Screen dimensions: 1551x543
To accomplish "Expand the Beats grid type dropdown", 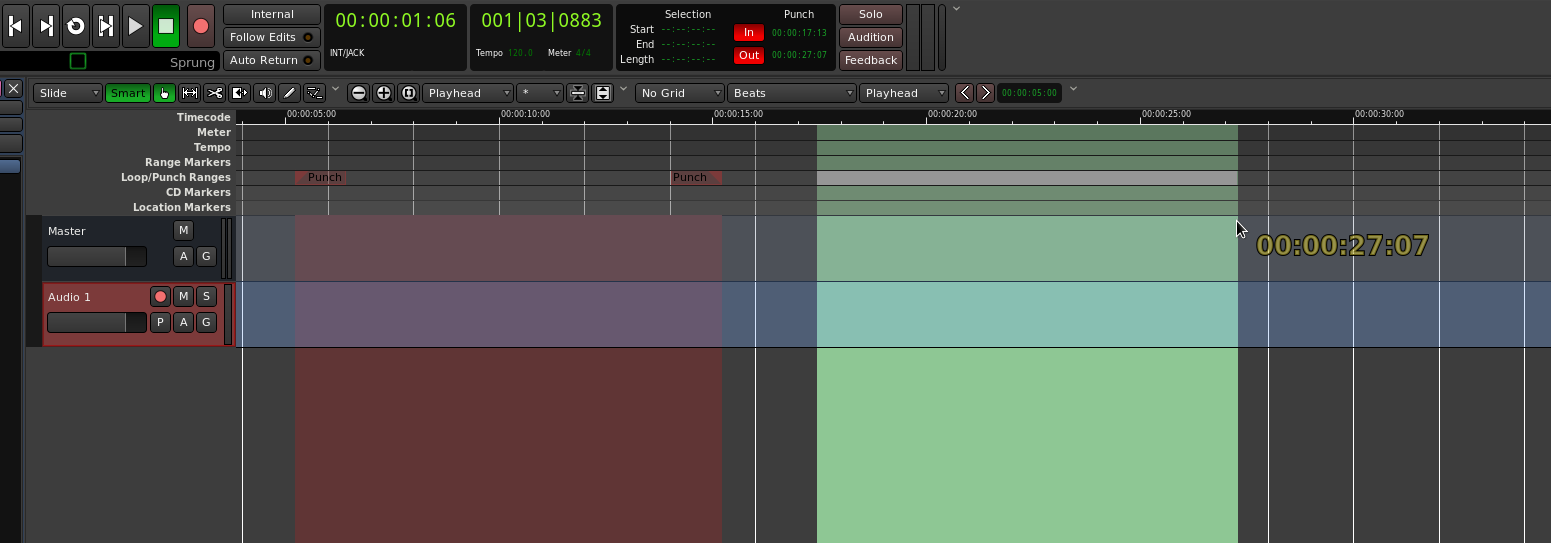I will pyautogui.click(x=792, y=93).
